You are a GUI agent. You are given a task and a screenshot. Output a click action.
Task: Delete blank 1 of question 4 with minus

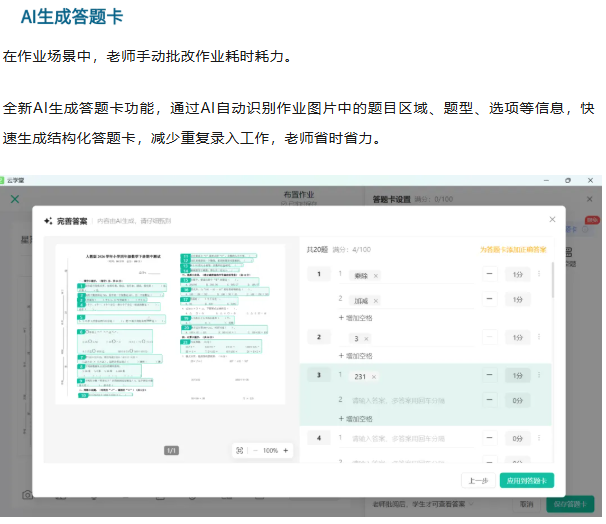(489, 438)
